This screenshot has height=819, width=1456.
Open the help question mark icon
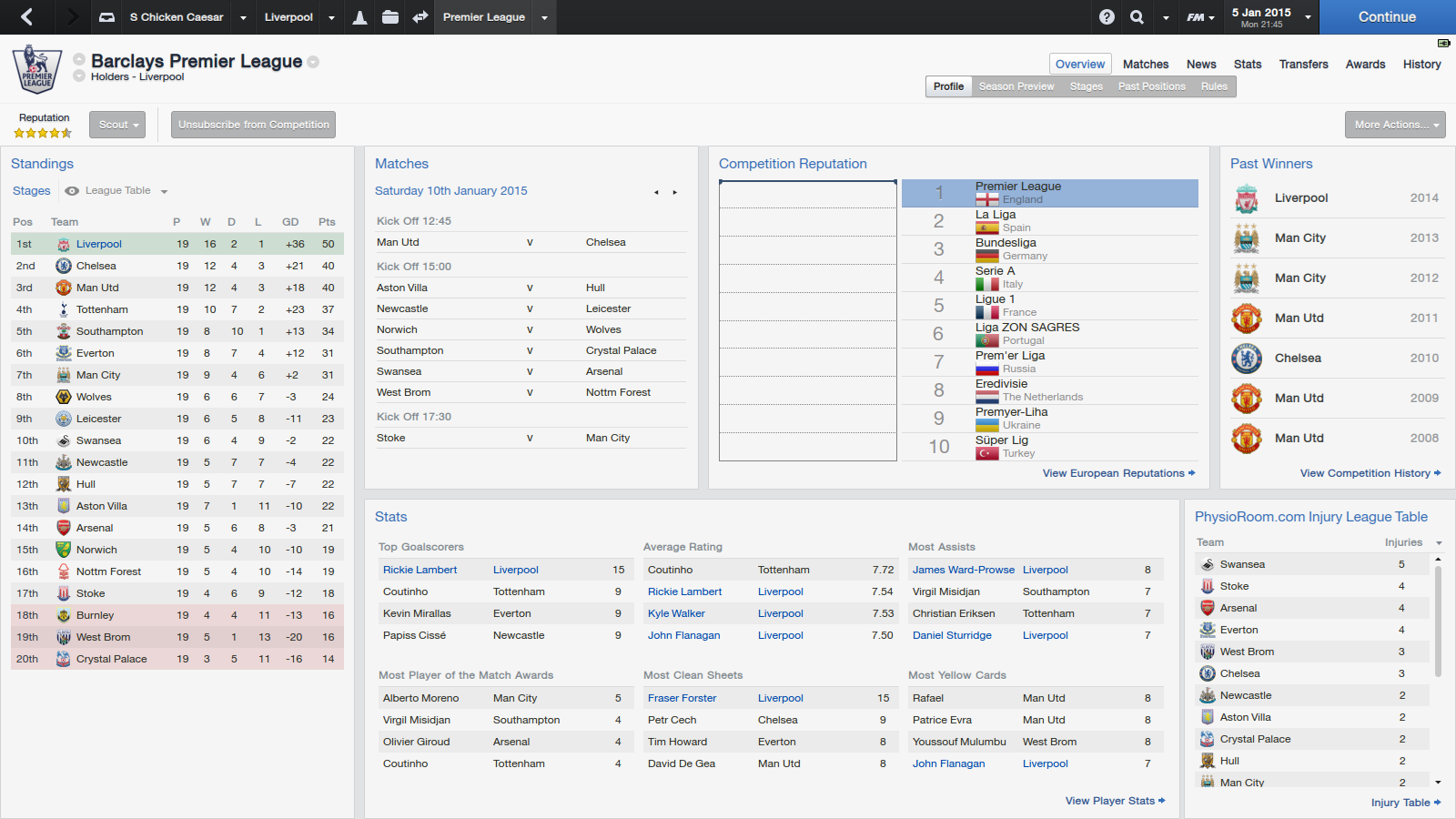point(1107,17)
